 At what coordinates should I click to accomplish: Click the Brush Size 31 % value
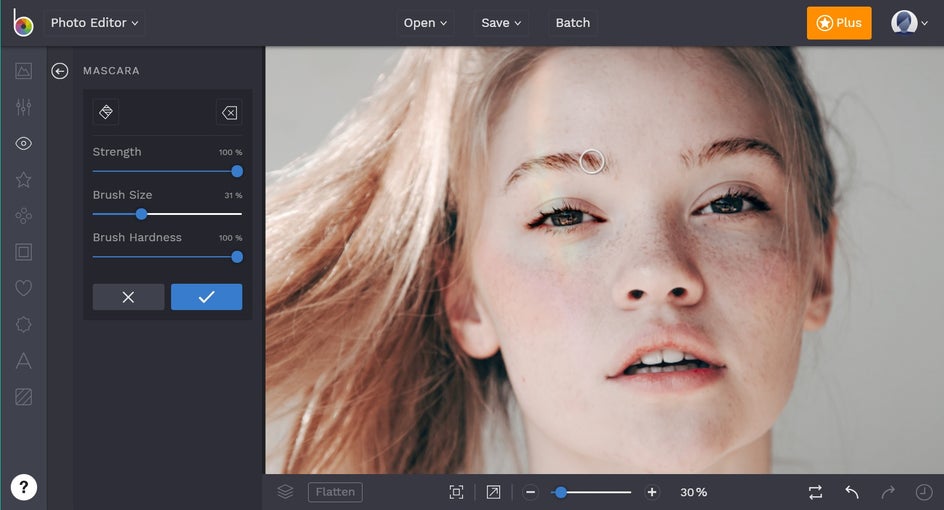pos(233,195)
